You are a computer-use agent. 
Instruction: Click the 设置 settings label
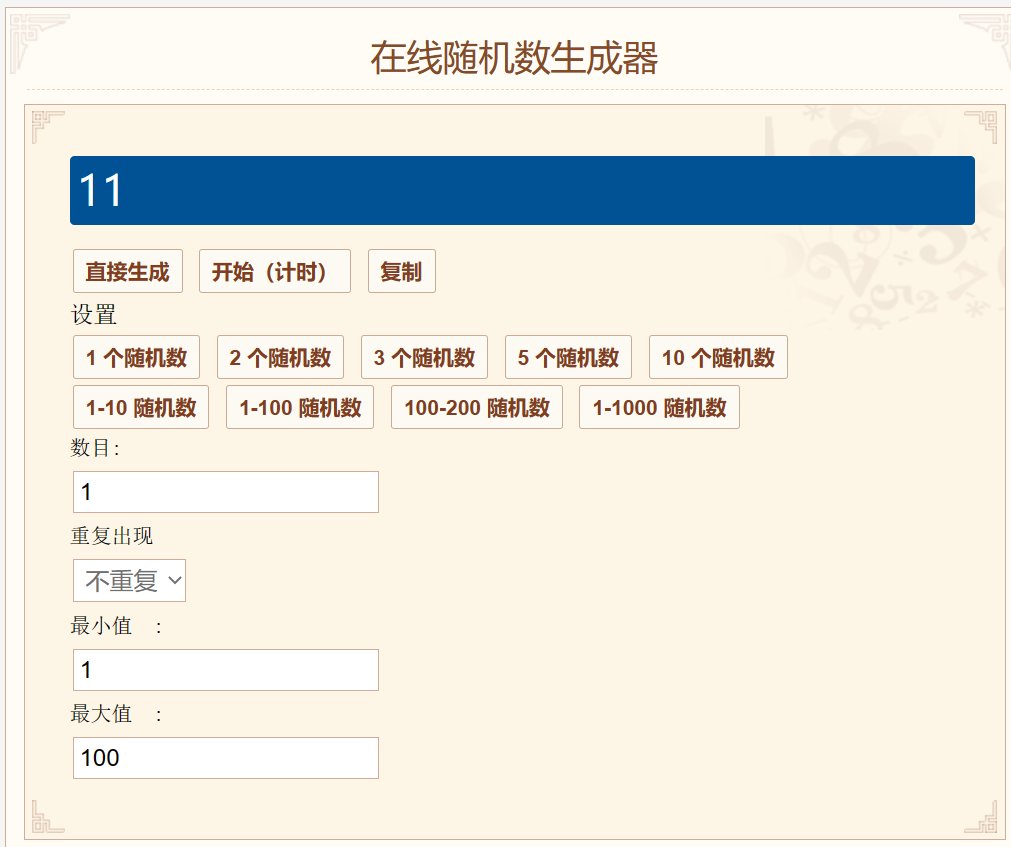[x=93, y=315]
